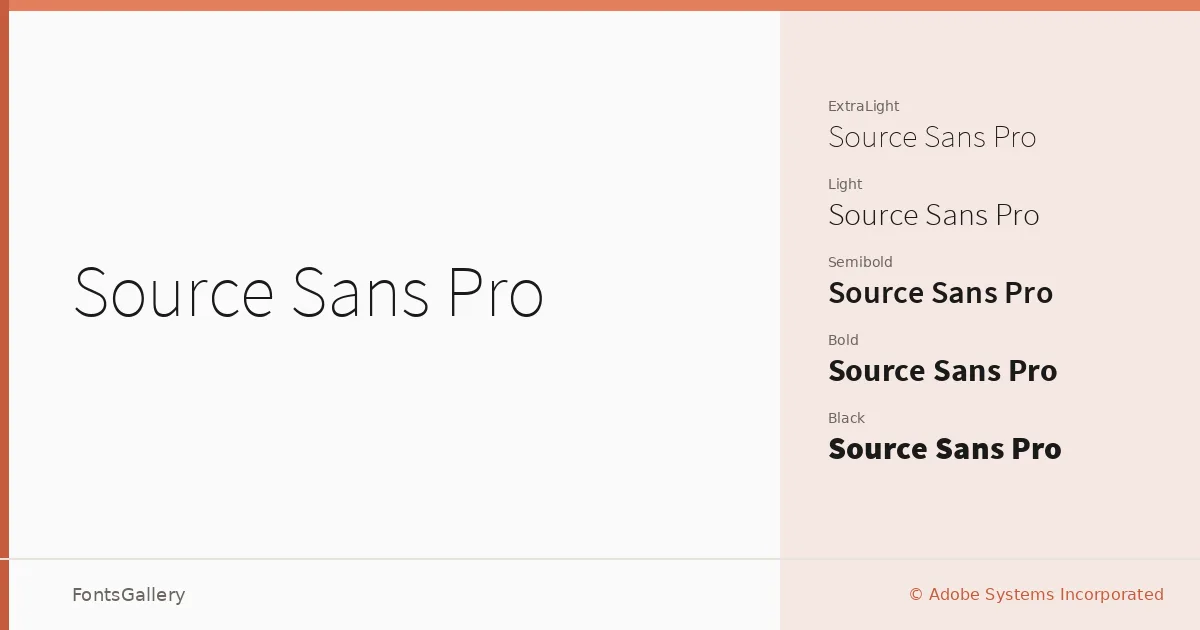Click the Adobe Systems Incorporated copyright text
Screen dimensions: 1200x630
coord(1046,595)
